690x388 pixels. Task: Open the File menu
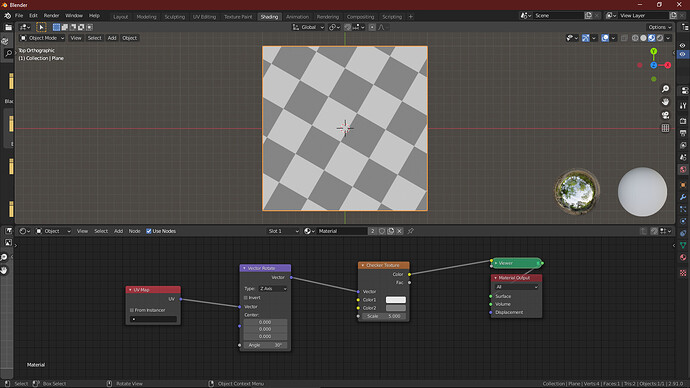(19, 15)
